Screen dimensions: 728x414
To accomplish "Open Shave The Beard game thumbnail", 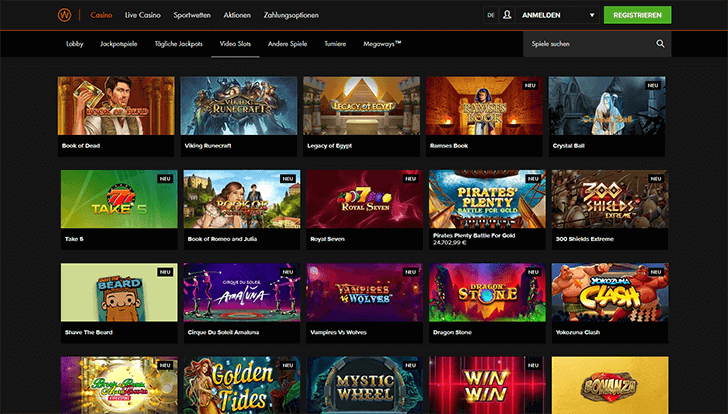I will [x=119, y=292].
